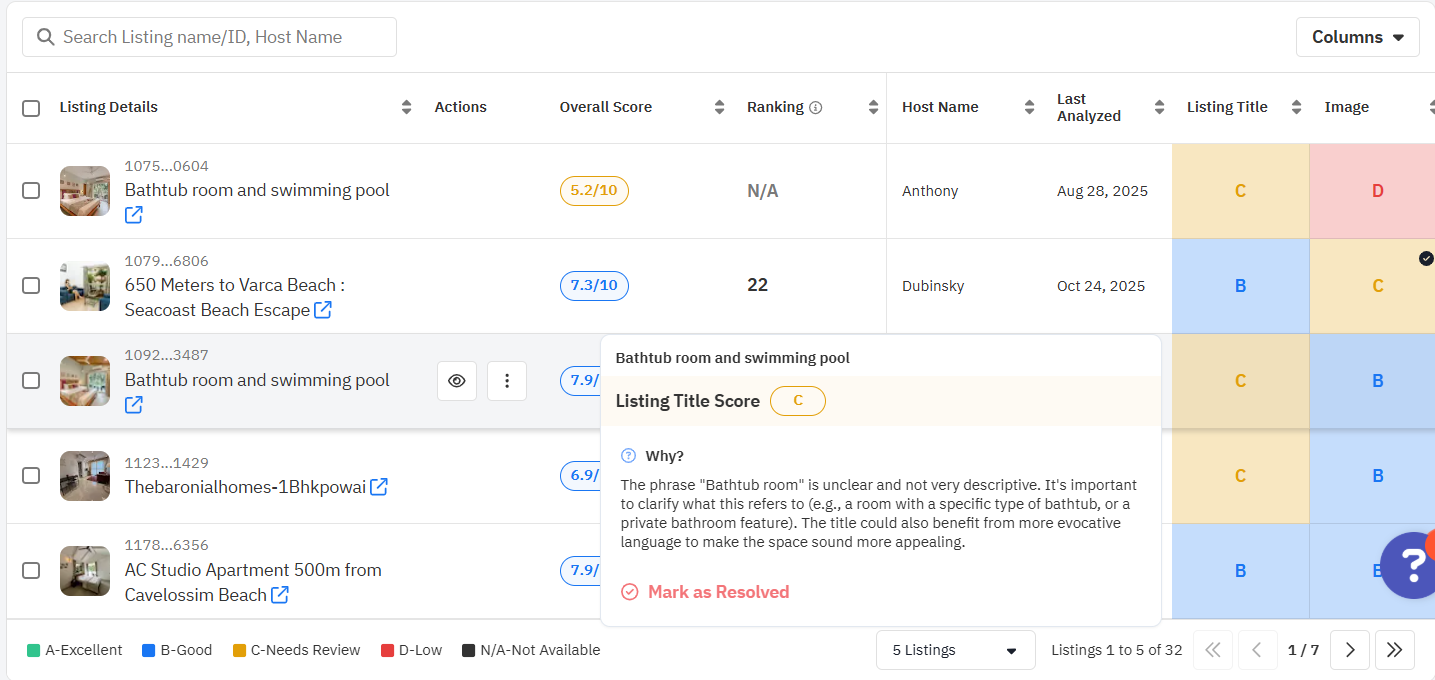1435x680 pixels.
Task: Open external link for AC Studio Apartment listing
Action: 280,595
